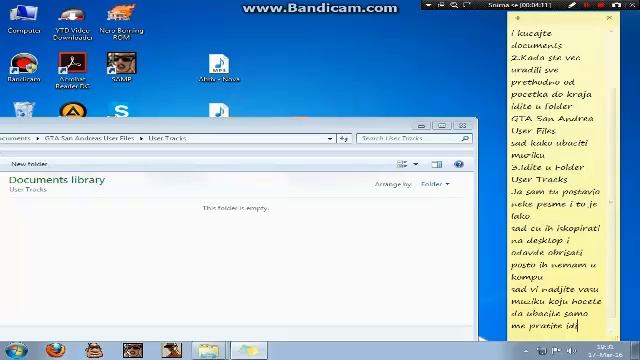Open the Action Center flag icon

[556, 351]
